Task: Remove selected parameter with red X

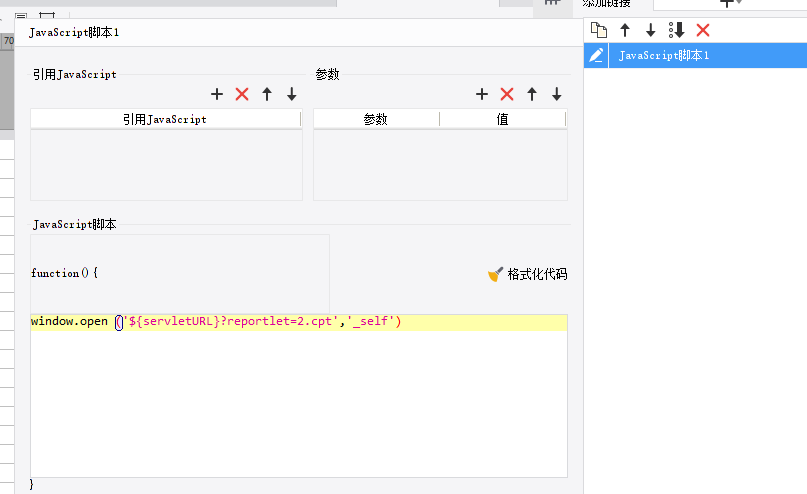Action: click(507, 94)
